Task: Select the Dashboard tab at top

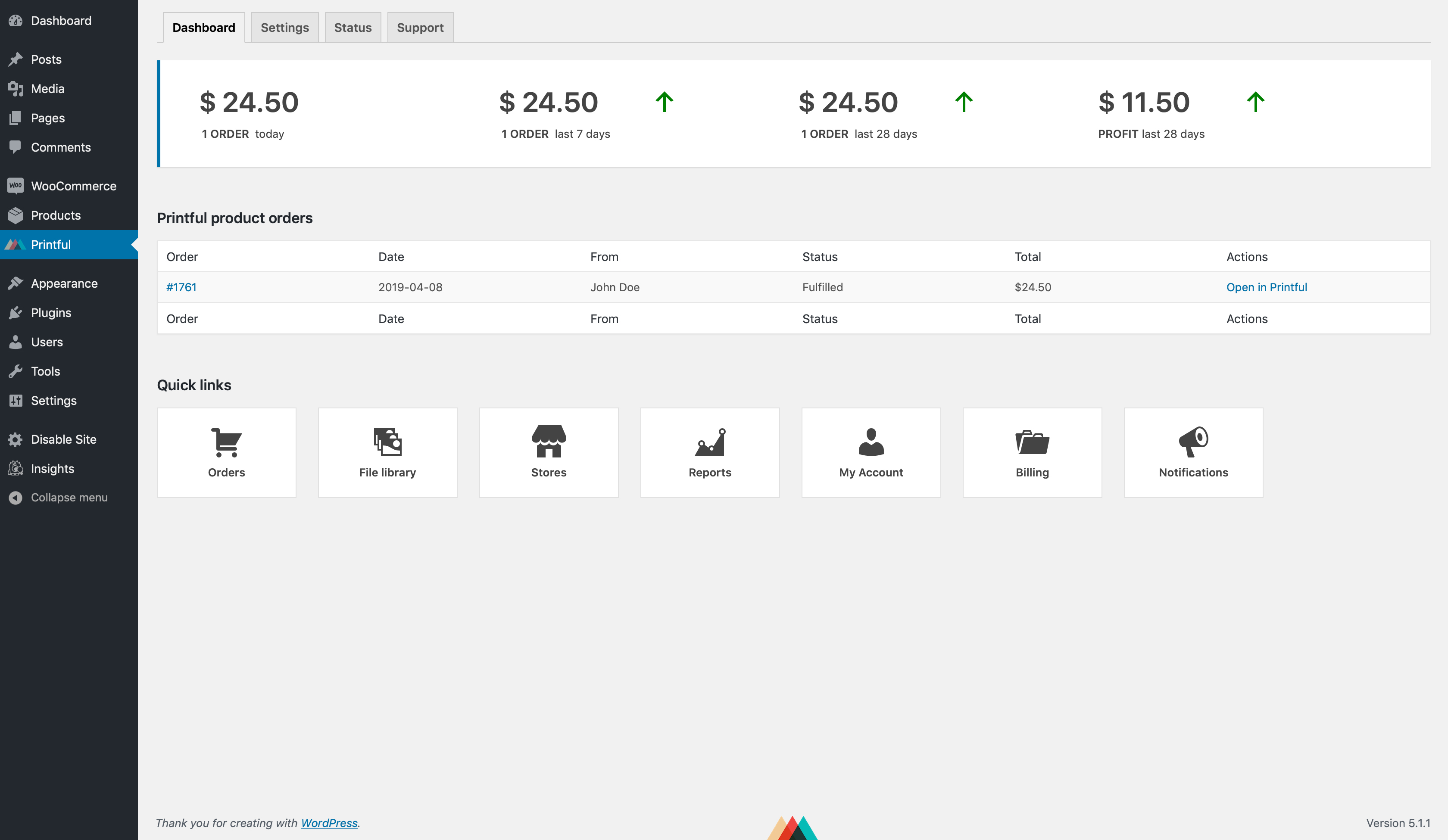Action: pyautogui.click(x=203, y=28)
